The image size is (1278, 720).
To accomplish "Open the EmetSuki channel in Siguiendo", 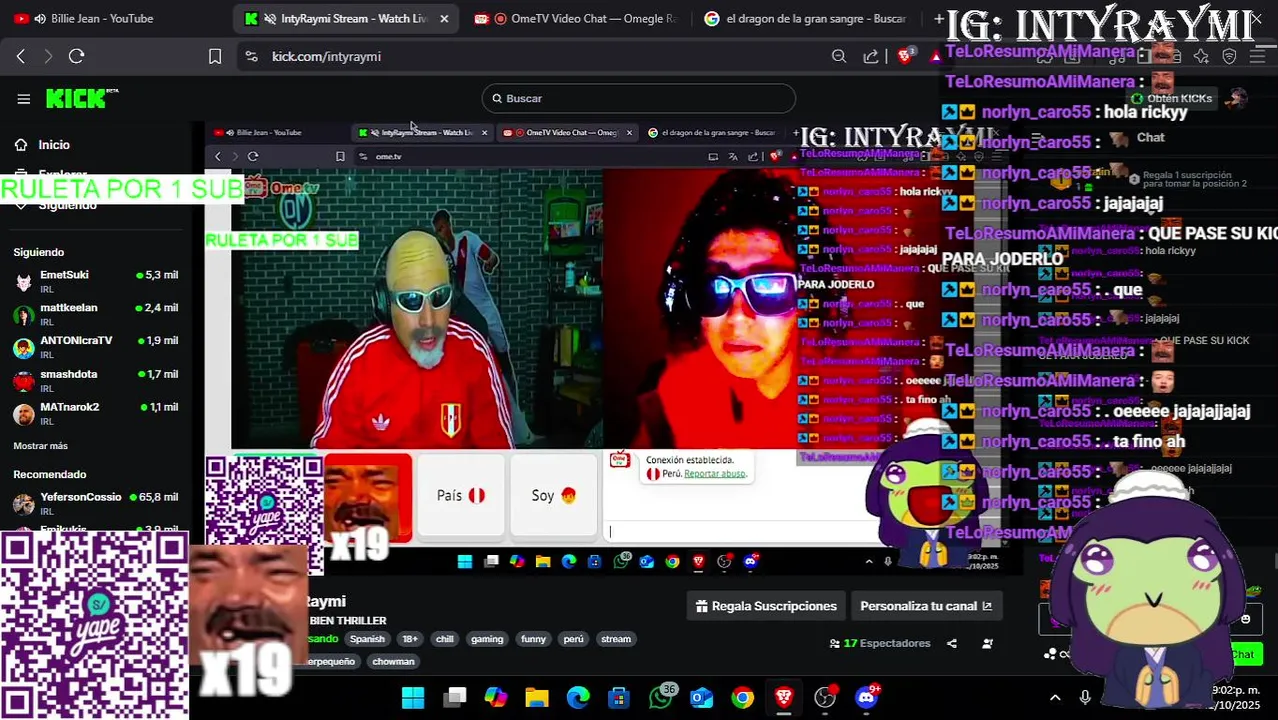I will pyautogui.click(x=95, y=281).
